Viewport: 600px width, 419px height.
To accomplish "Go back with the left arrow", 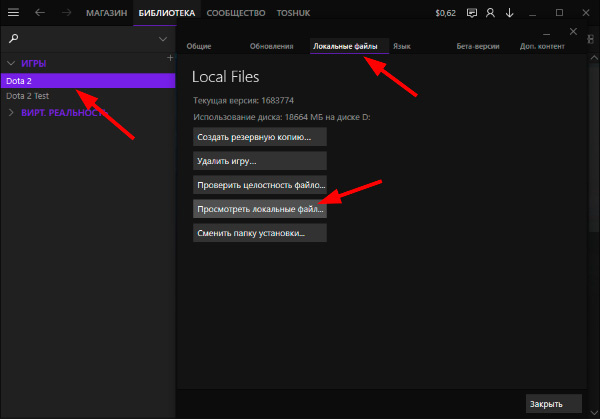I will pos(40,13).
